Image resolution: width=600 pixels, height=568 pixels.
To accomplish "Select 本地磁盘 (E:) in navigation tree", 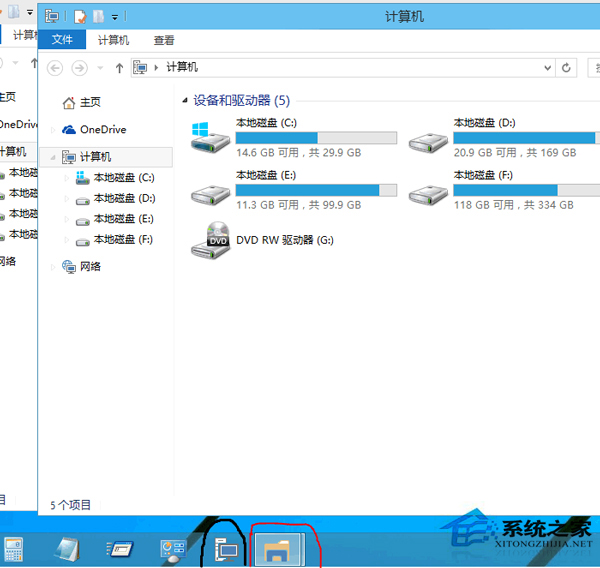I will [x=124, y=219].
